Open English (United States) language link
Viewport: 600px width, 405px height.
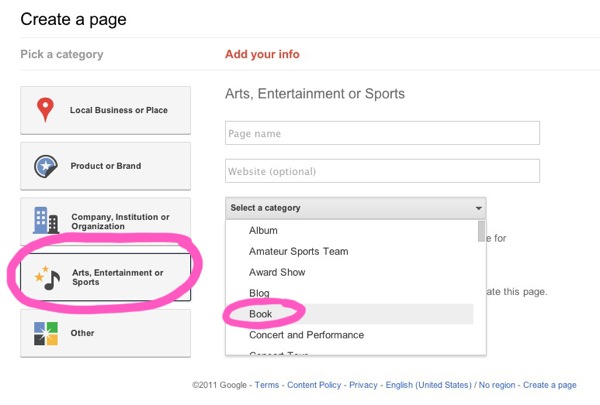tap(428, 385)
